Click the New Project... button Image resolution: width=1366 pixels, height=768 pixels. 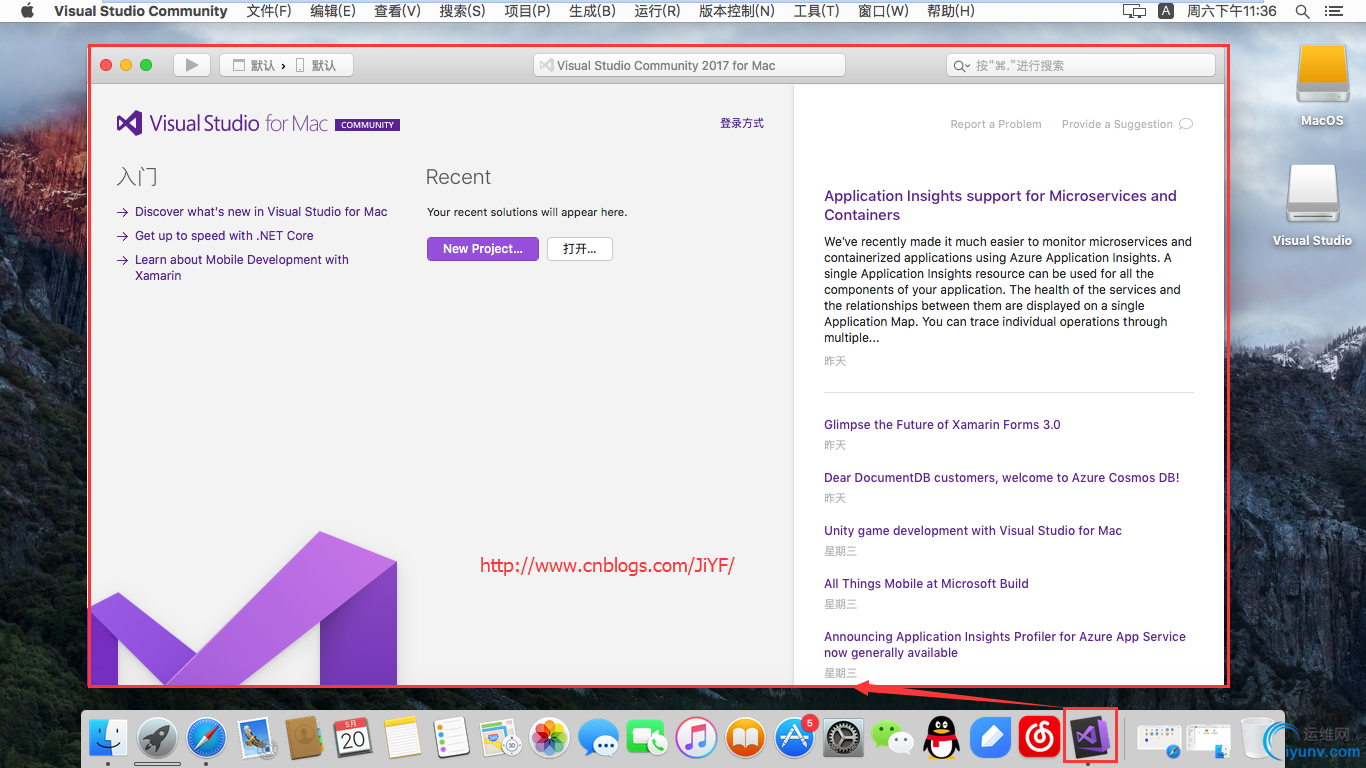click(x=483, y=249)
